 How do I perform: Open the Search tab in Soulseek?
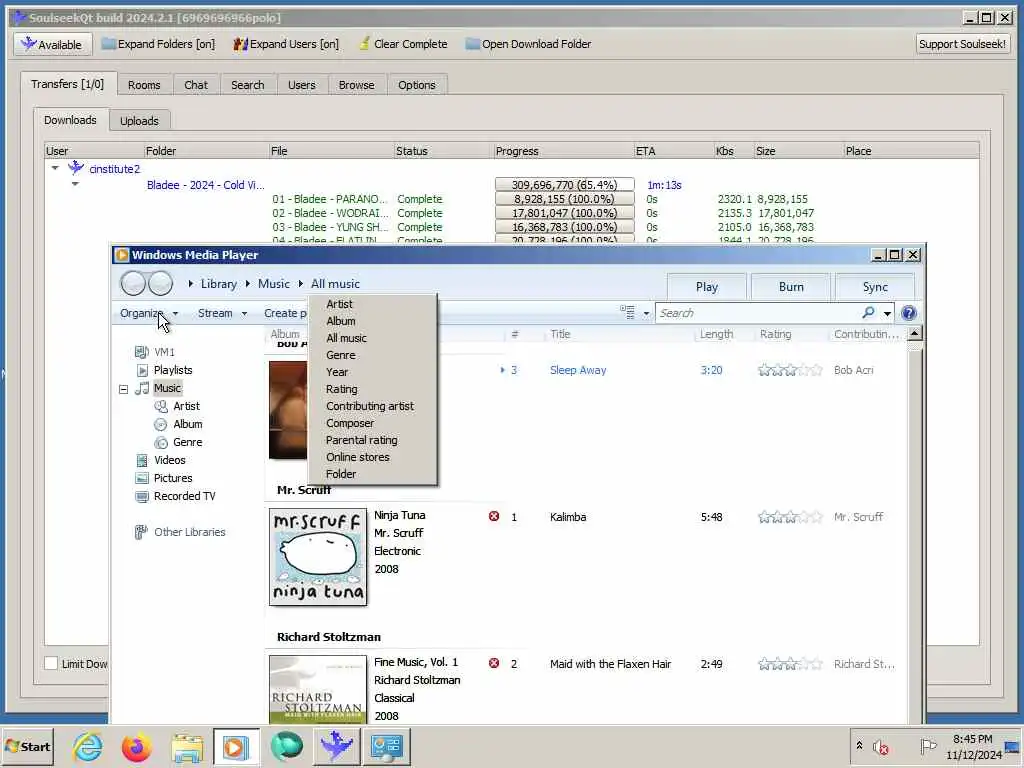click(x=248, y=85)
